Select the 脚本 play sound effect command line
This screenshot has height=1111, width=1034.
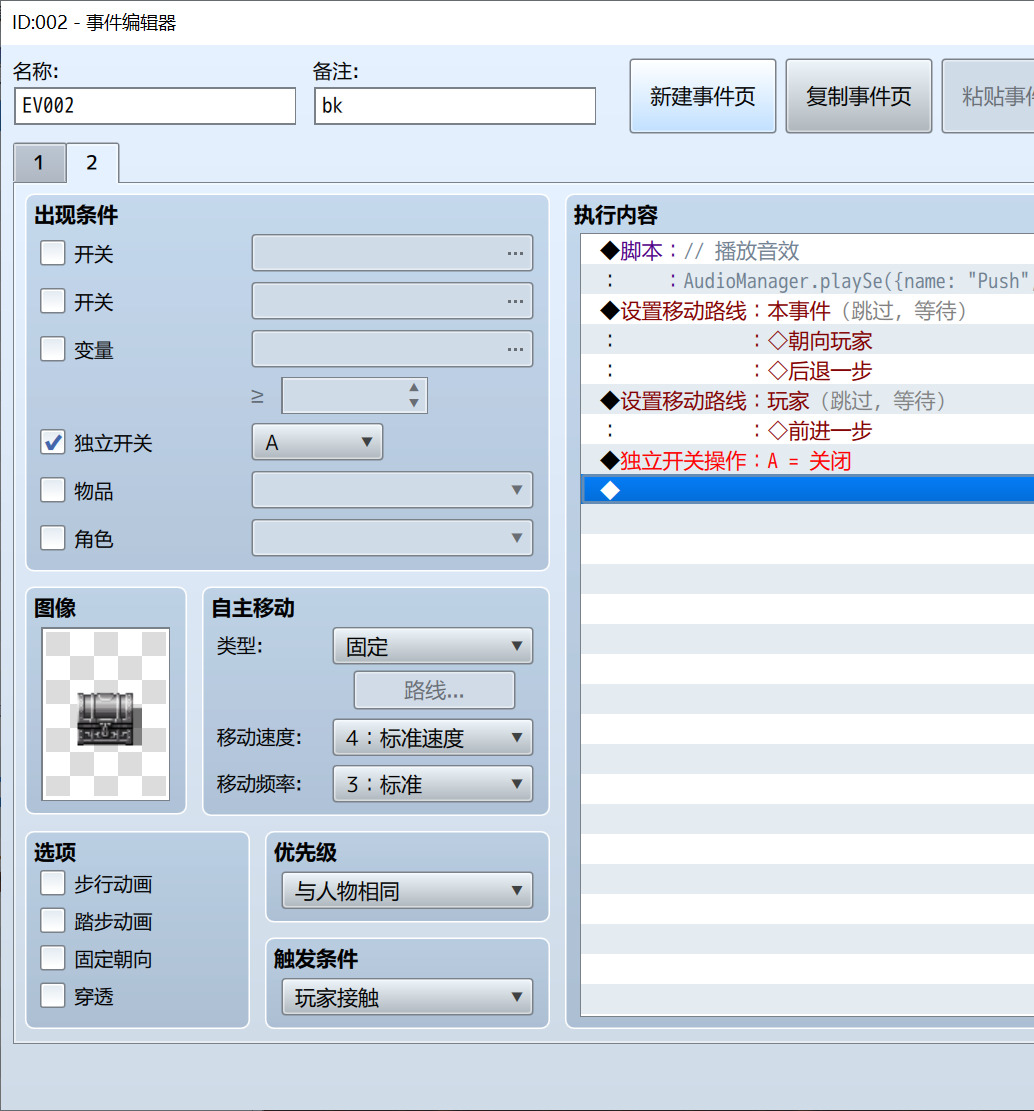[x=807, y=251]
